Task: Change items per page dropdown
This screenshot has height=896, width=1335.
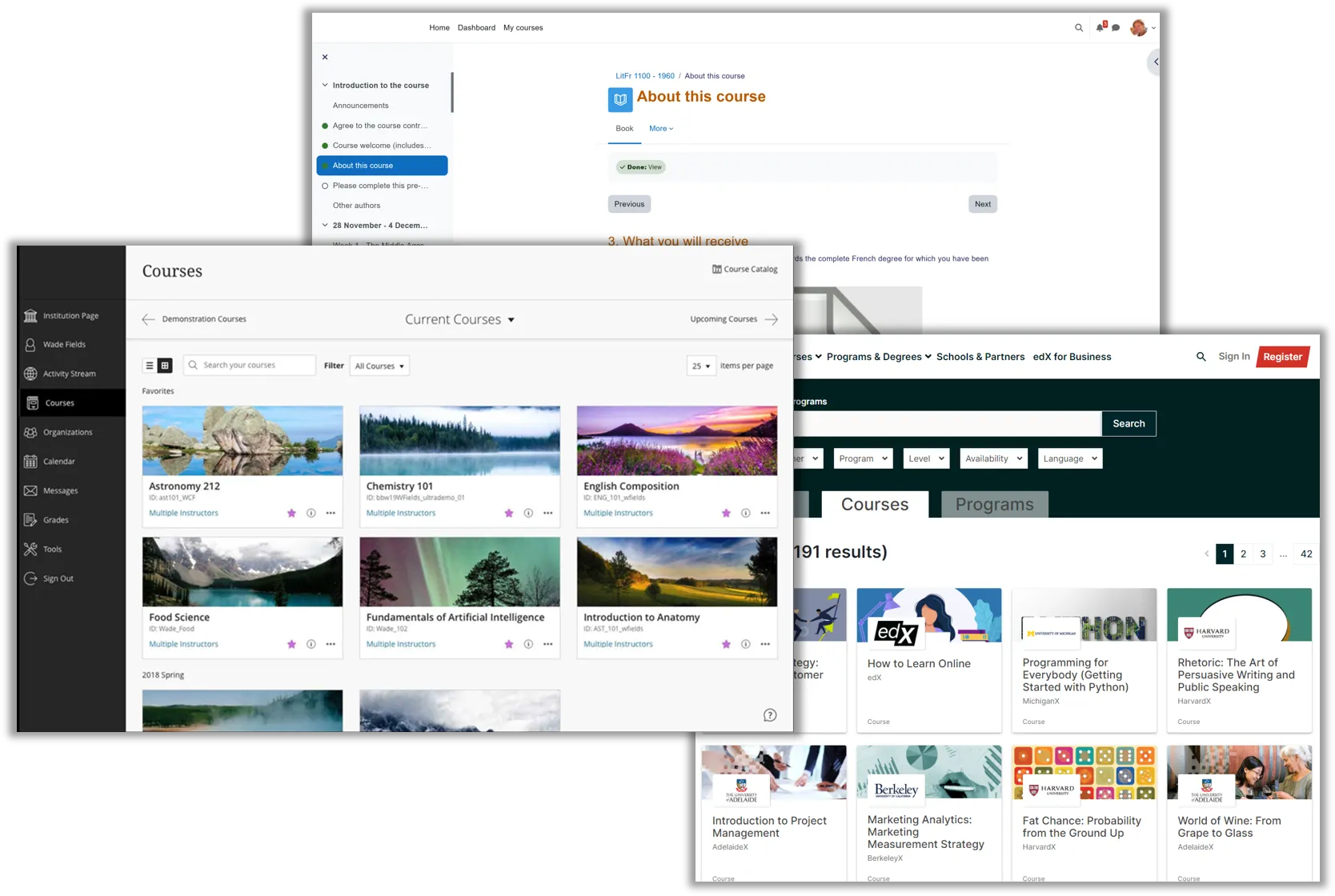Action: click(x=700, y=366)
